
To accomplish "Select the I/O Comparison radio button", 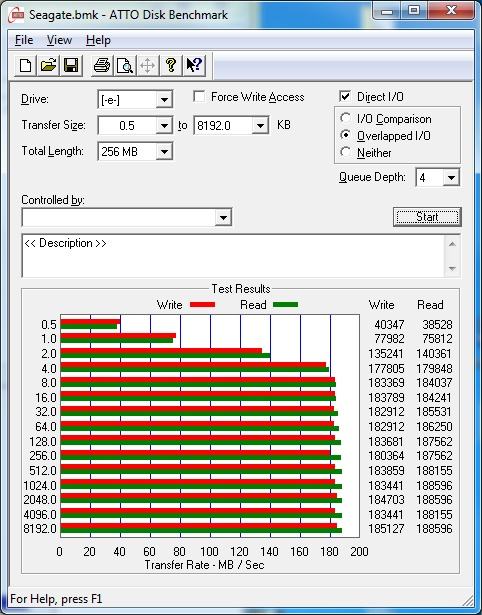I will 346,118.
